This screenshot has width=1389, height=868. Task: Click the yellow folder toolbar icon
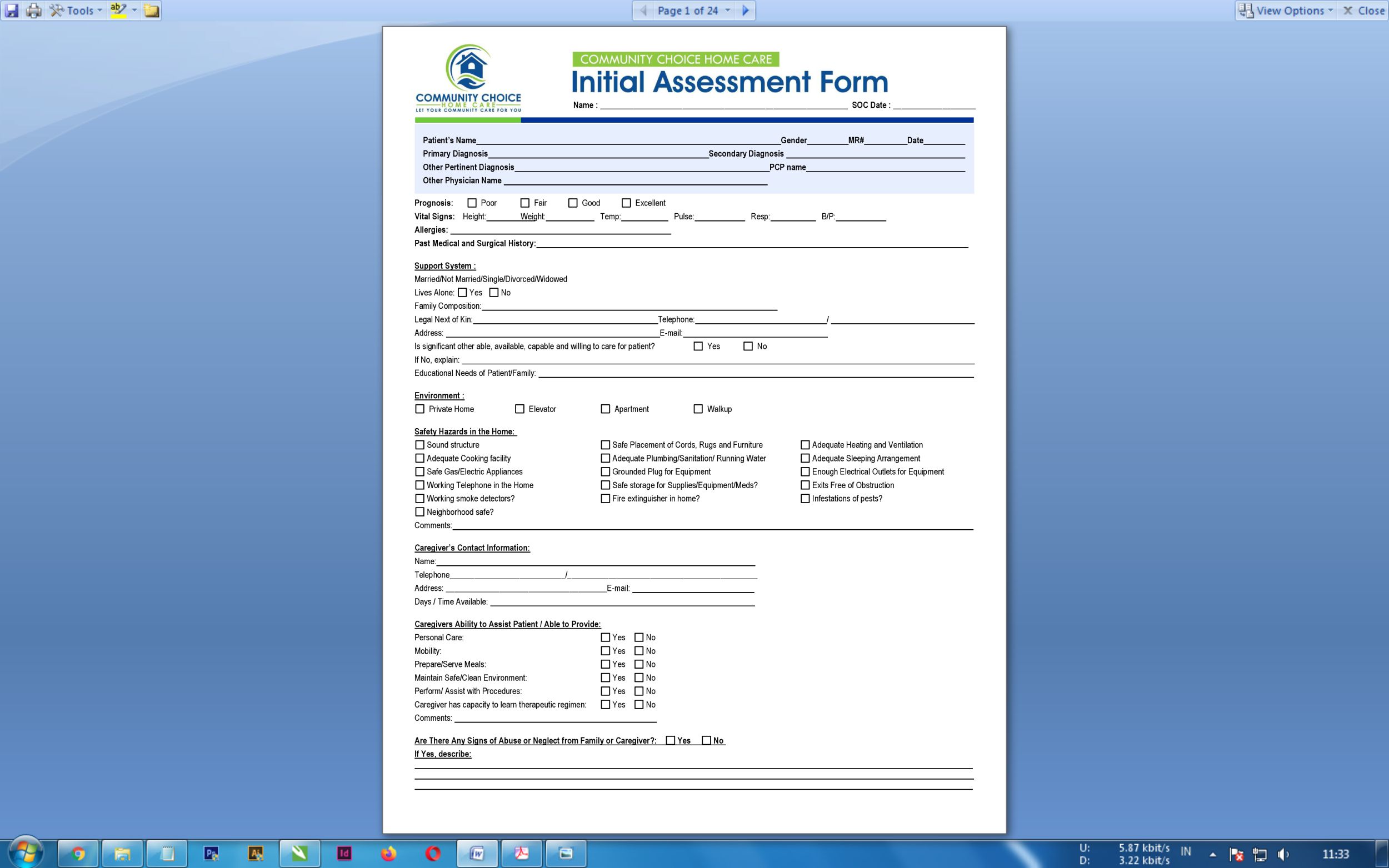pos(151,11)
